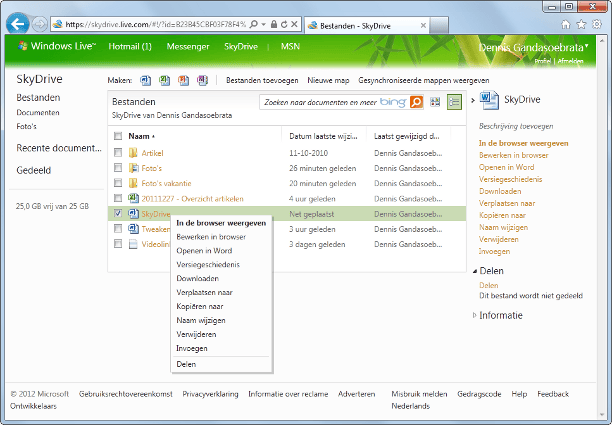Click the browser address URL field
The image size is (612, 425).
(155, 25)
